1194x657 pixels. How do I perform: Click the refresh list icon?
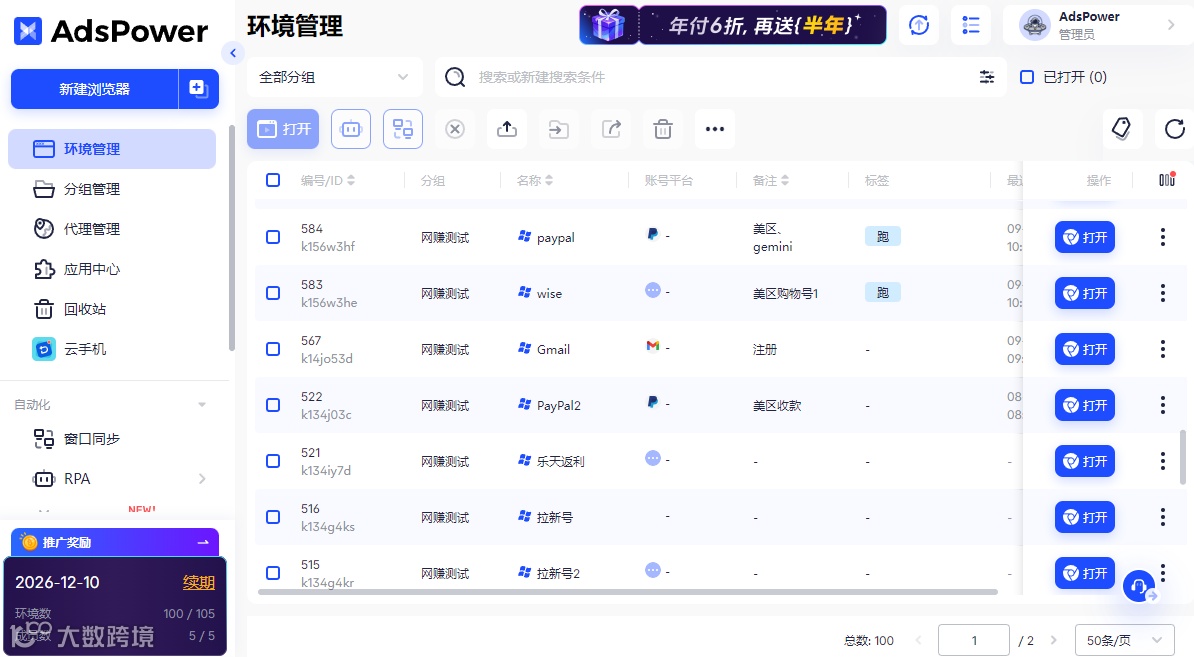click(x=1175, y=129)
